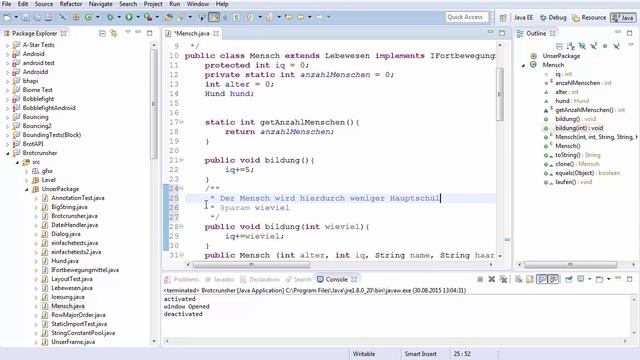Switch to the Declaration tab

pyautogui.click(x=260, y=280)
